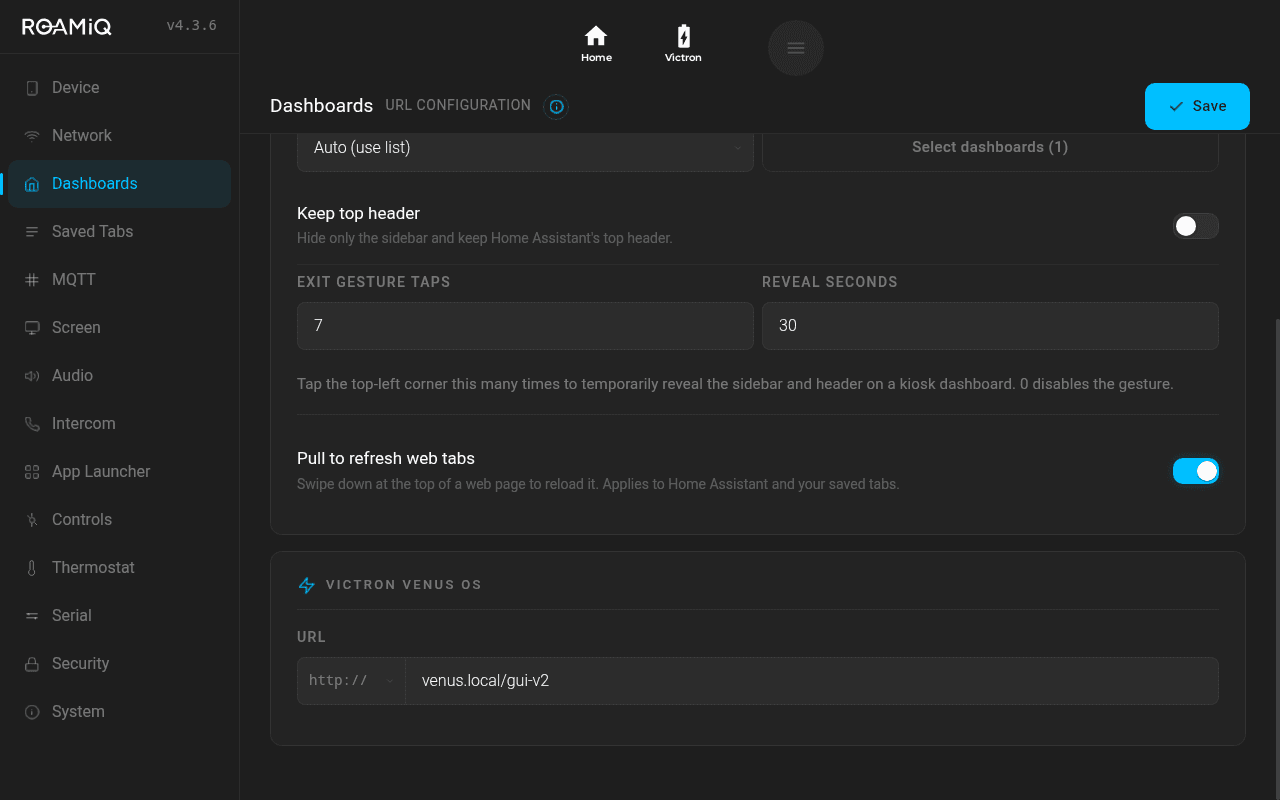This screenshot has width=1280, height=800.
Task: Click the Serial arrows icon
Action: coord(32,616)
